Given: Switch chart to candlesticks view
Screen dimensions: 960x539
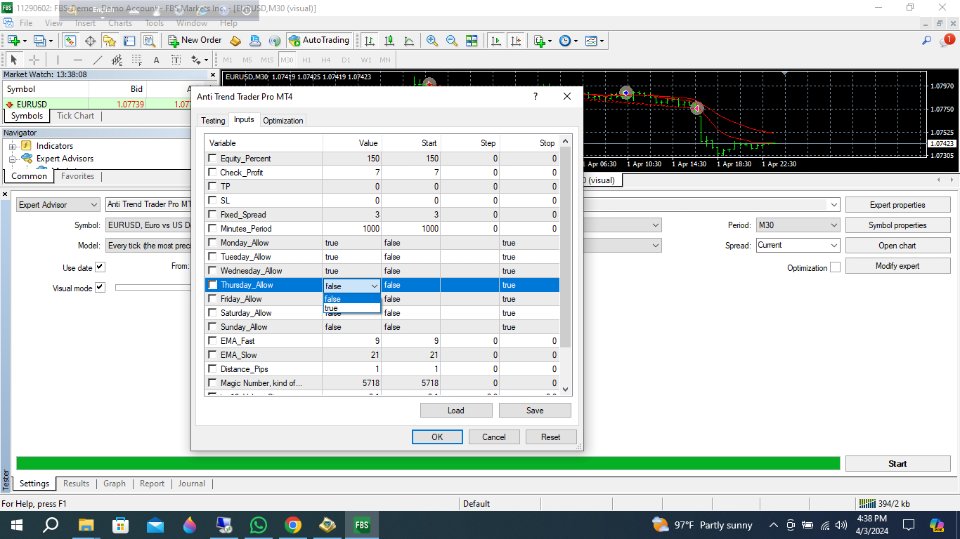Looking at the screenshot, I should (x=389, y=40).
